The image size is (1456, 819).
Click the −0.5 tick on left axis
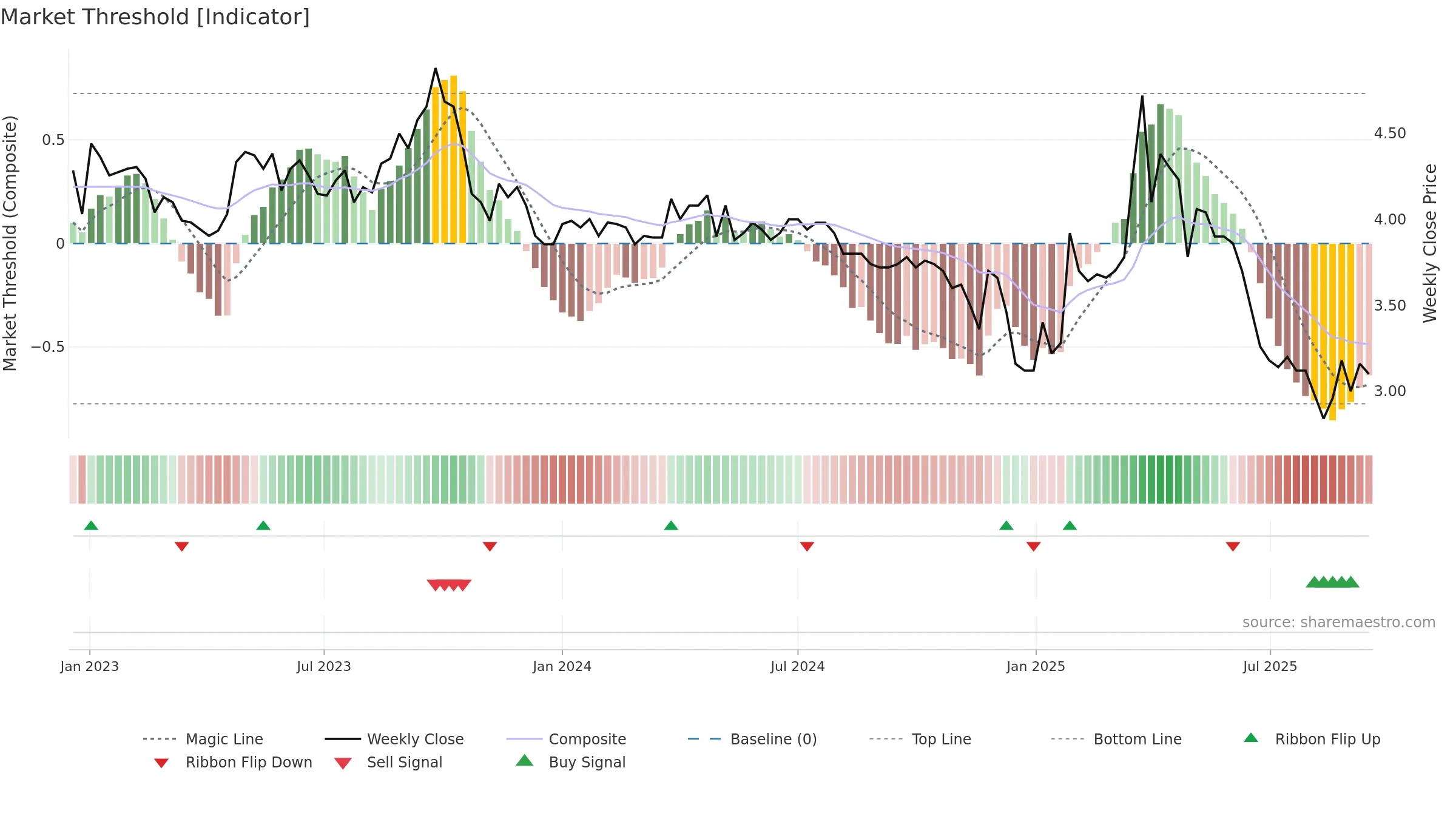(x=48, y=347)
